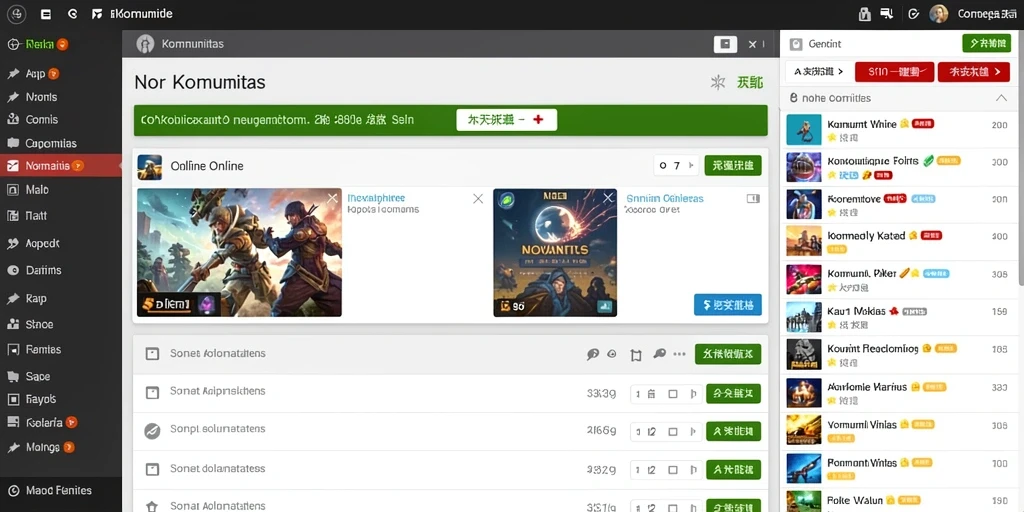Open the Komumt Whire thumbnail in list

coord(804,130)
